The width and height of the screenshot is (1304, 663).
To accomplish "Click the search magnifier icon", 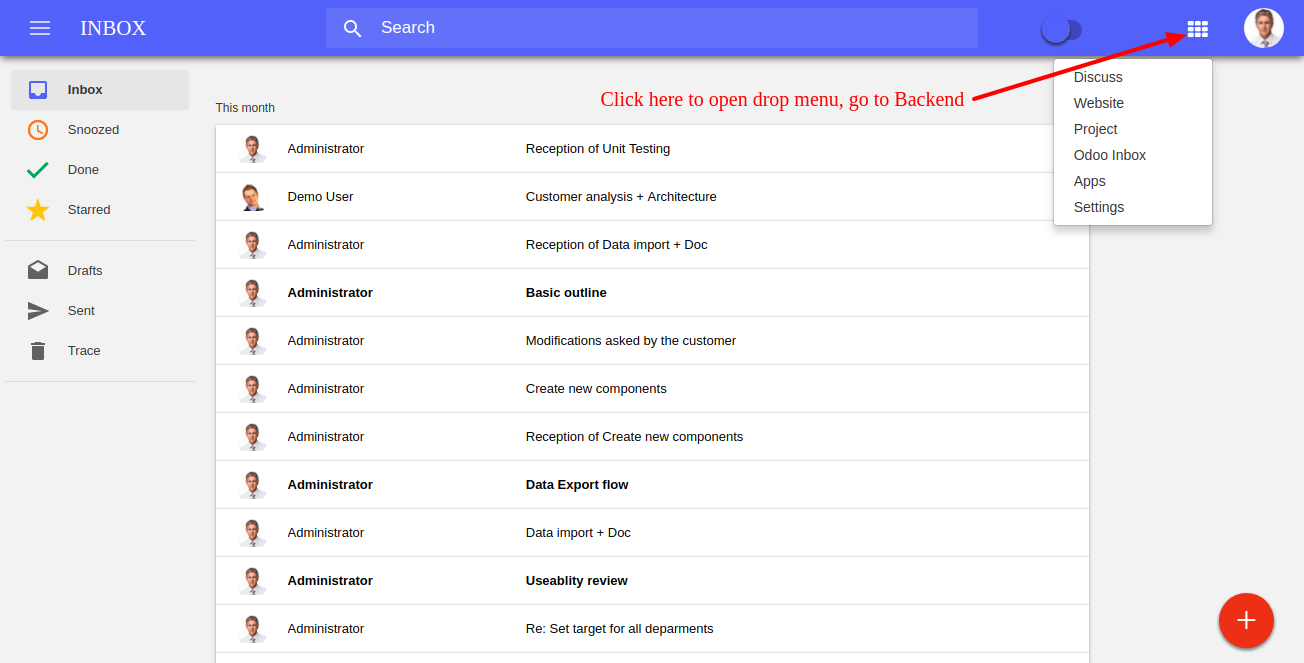I will pyautogui.click(x=352, y=28).
